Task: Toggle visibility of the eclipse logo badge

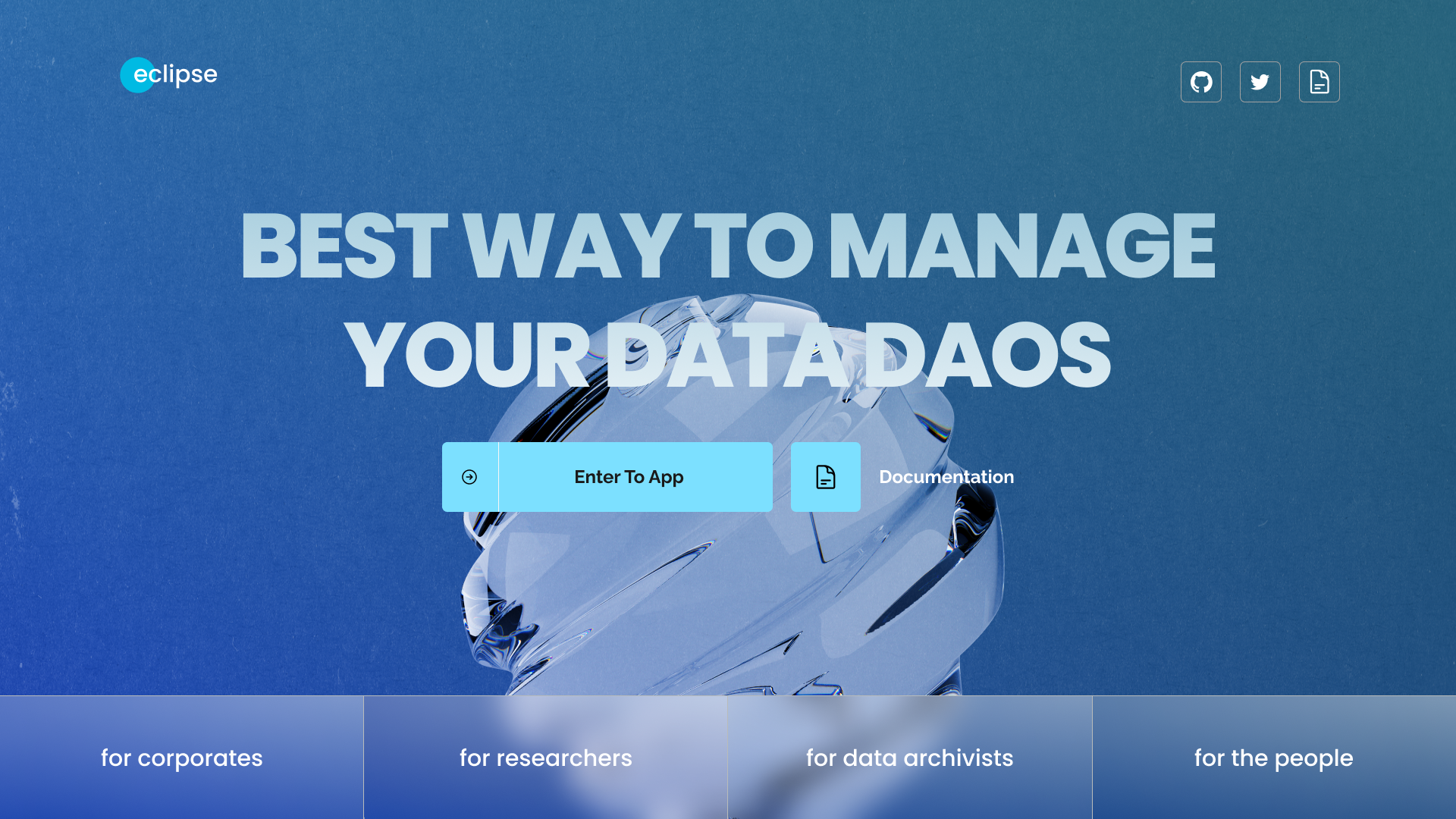Action: [168, 75]
